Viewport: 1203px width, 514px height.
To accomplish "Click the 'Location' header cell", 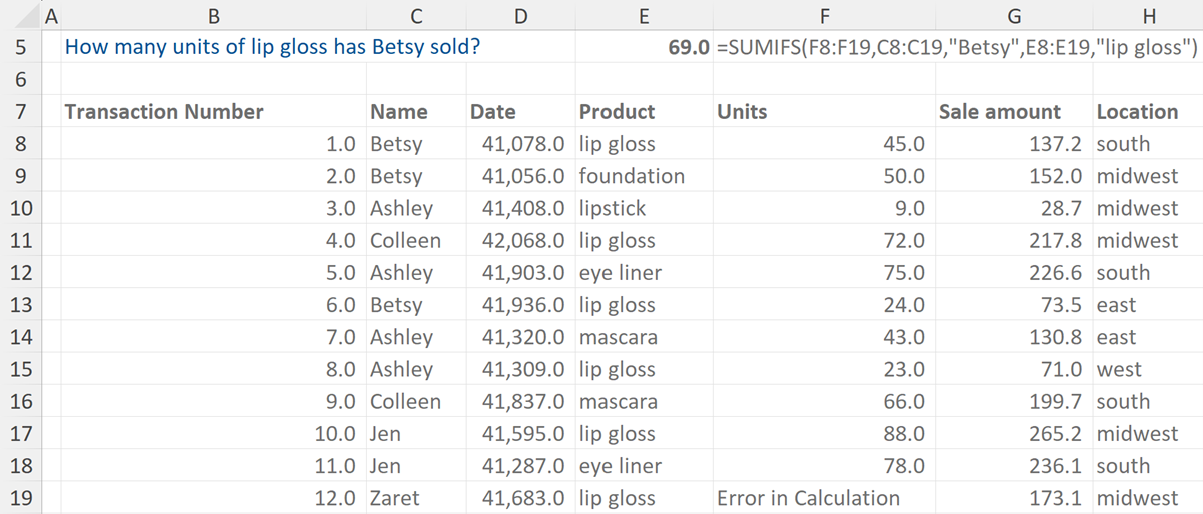I will [1137, 112].
